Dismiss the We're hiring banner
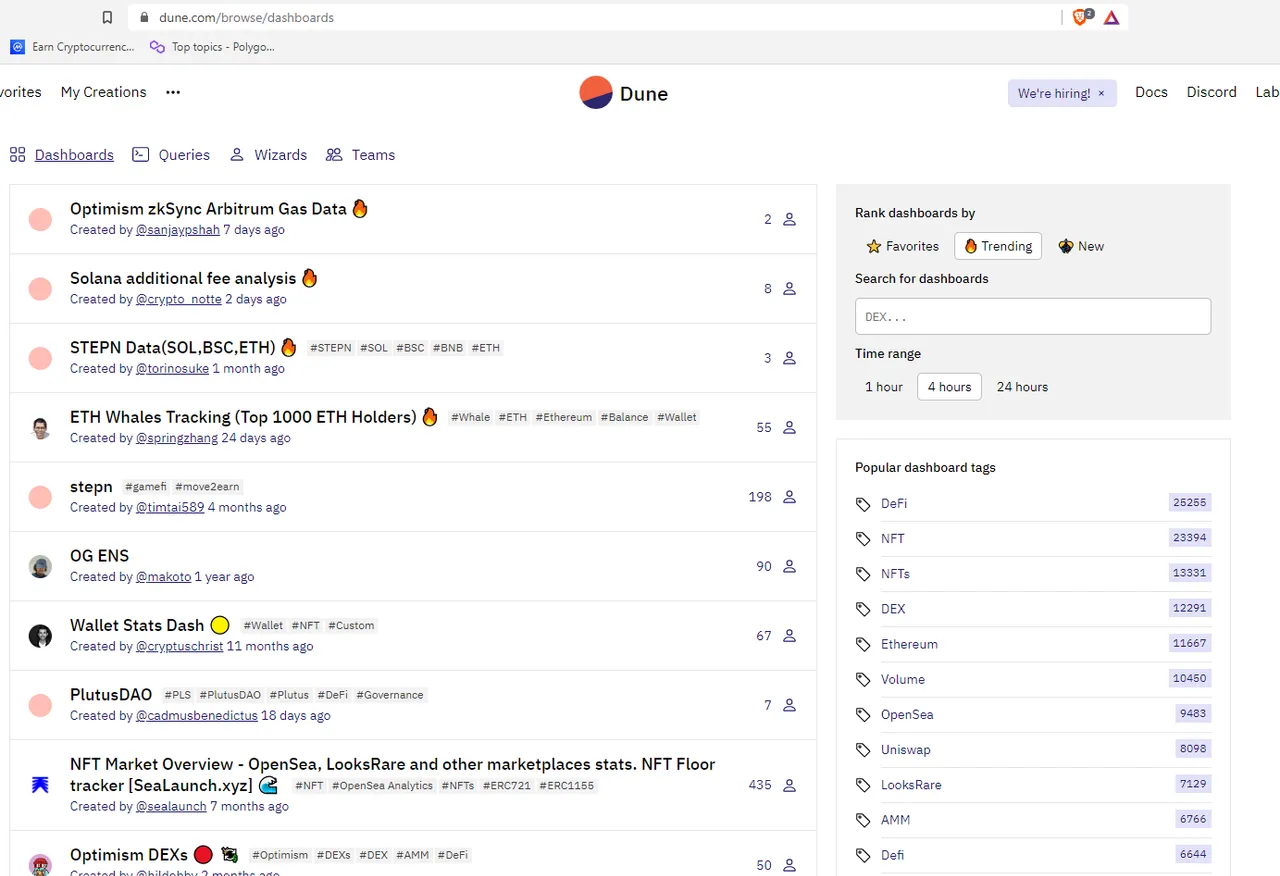This screenshot has height=876, width=1280. tap(1102, 93)
